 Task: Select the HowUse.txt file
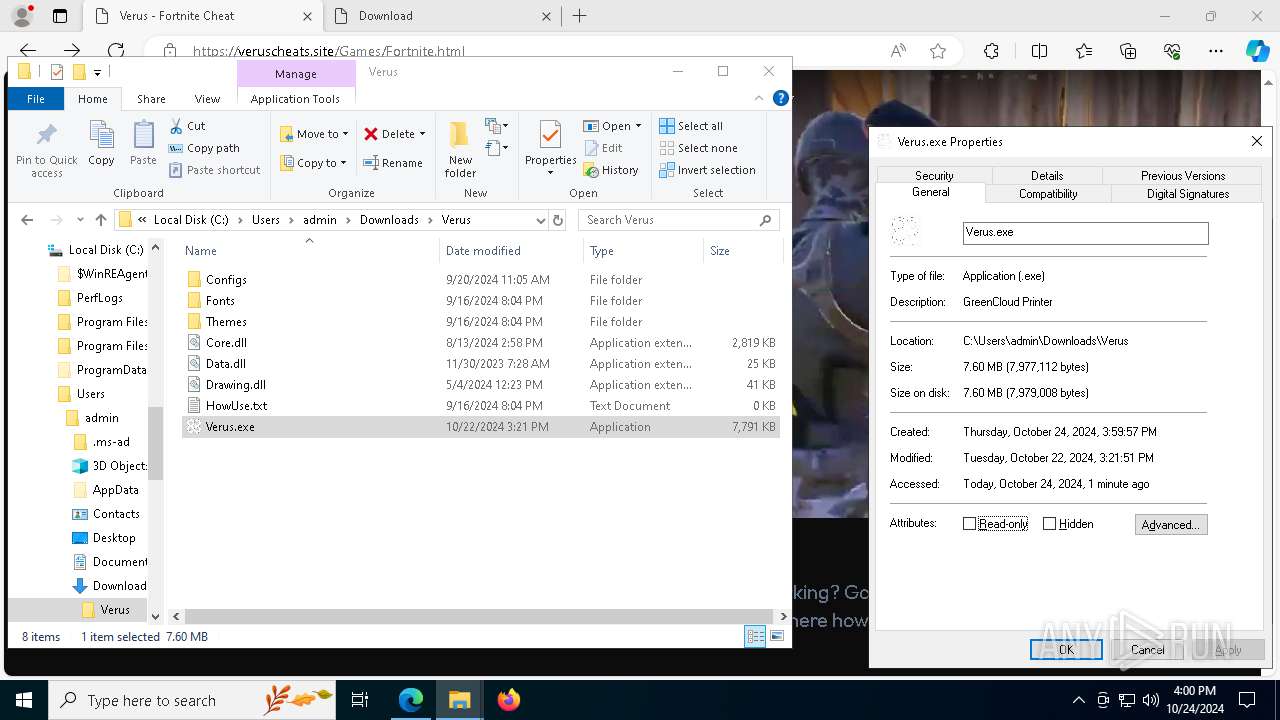(x=236, y=406)
